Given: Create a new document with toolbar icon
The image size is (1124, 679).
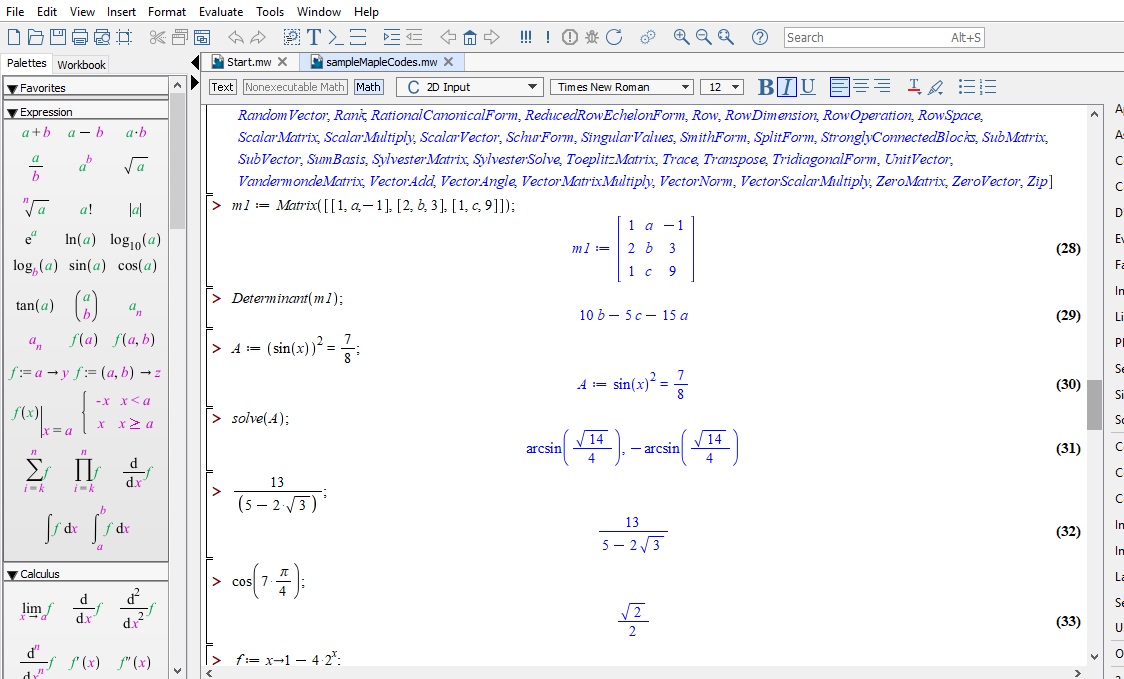Looking at the screenshot, I should (x=14, y=37).
